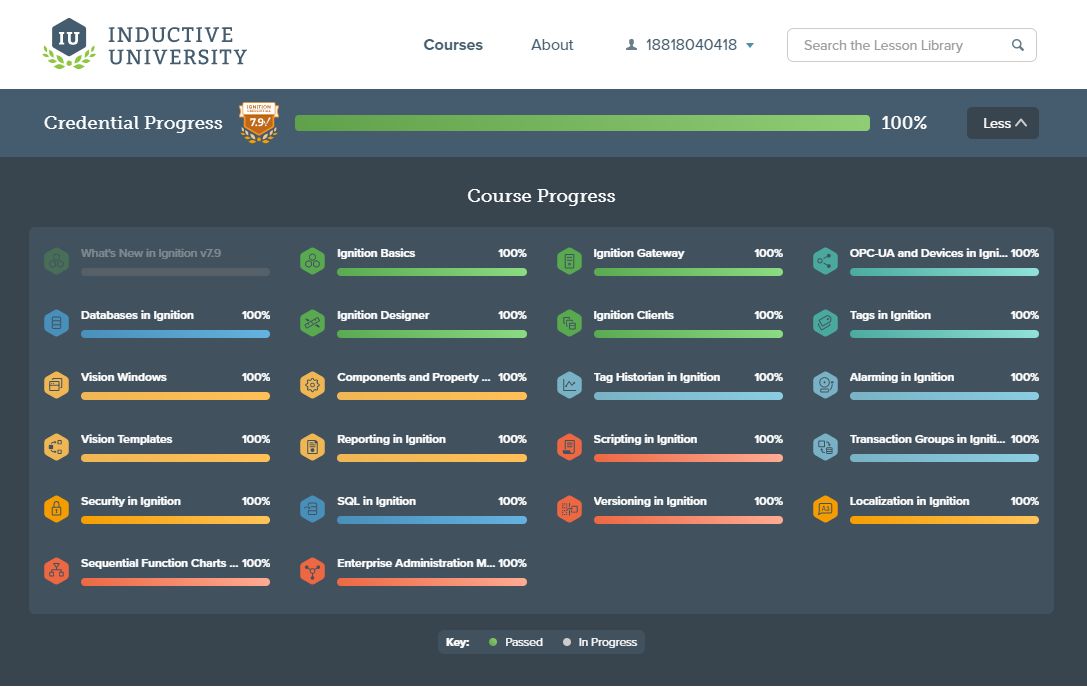Click the Ignition 7.9 credential badge
Viewport: 1087px width, 687px height.
coord(259,123)
